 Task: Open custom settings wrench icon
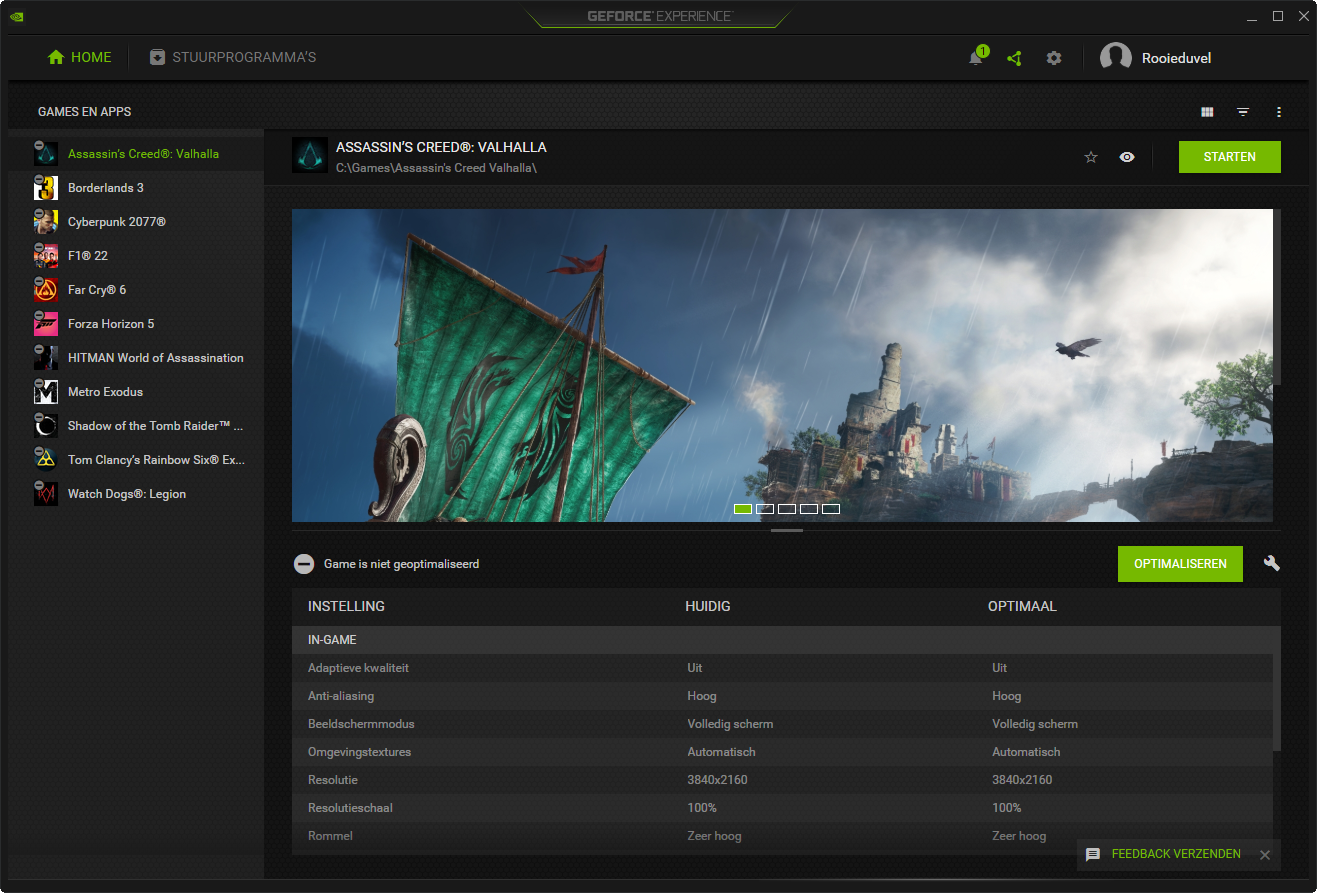coord(1271,564)
